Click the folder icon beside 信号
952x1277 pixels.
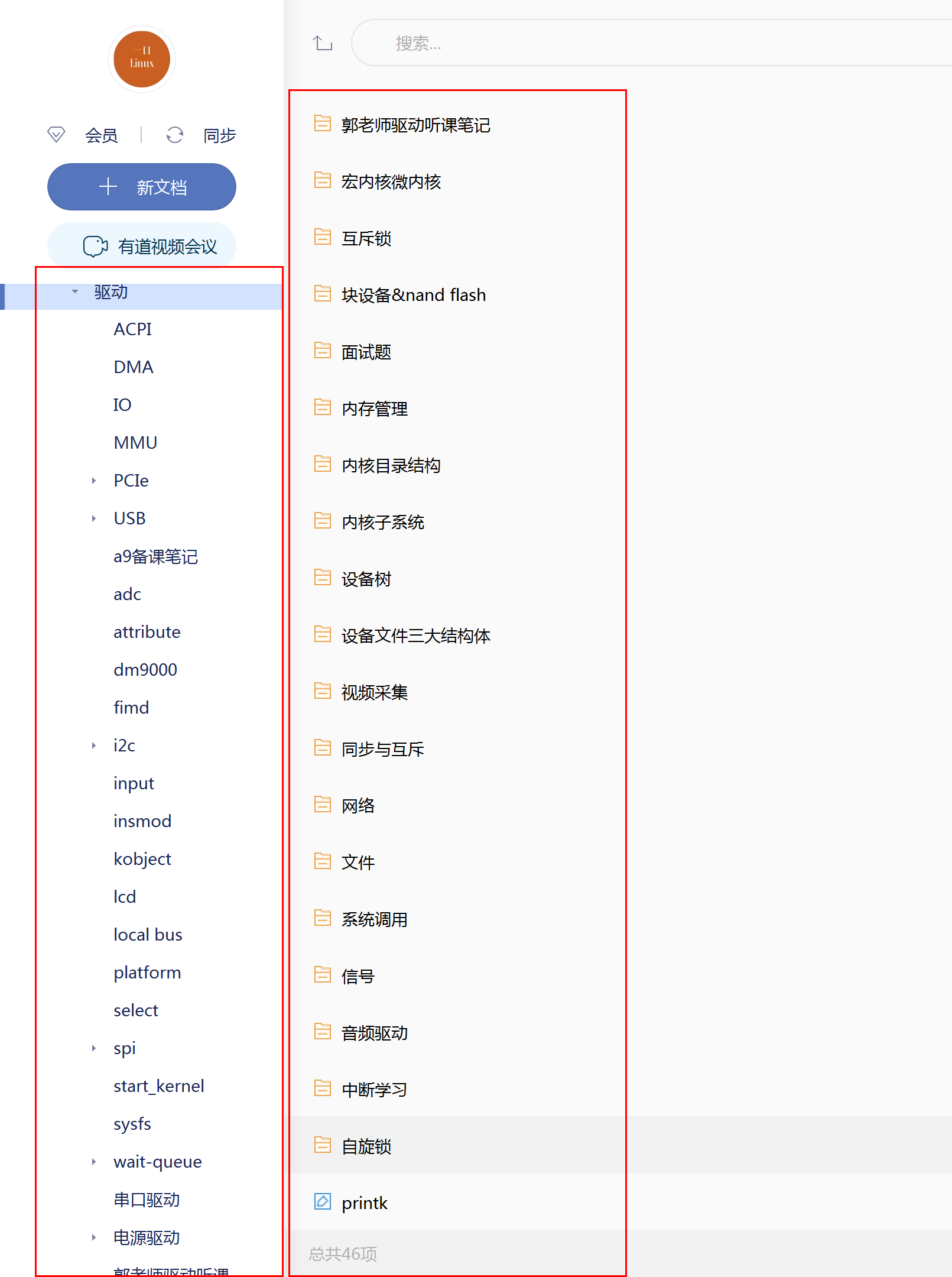click(323, 974)
